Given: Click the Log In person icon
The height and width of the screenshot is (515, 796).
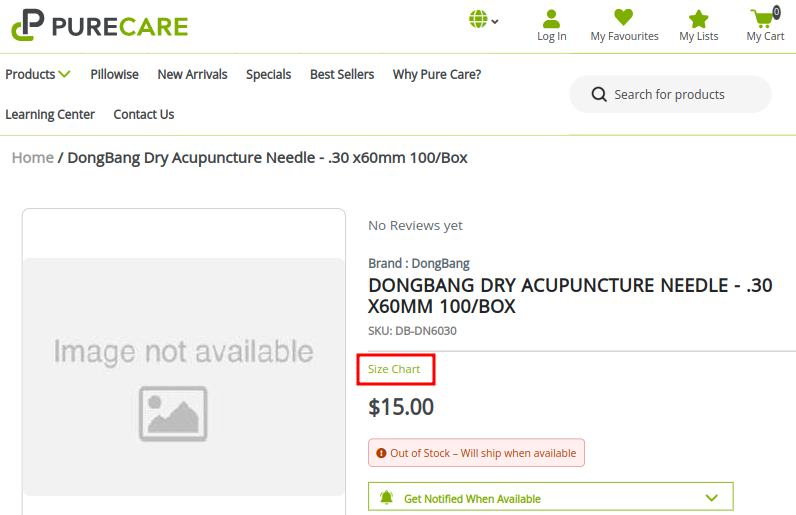Looking at the screenshot, I should click(x=551, y=19).
